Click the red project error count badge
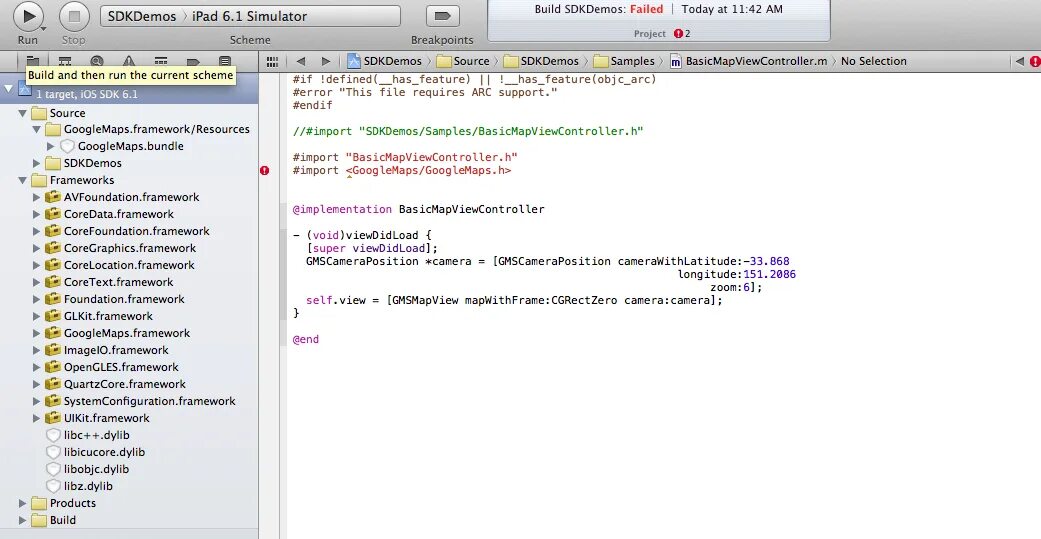 [x=682, y=34]
